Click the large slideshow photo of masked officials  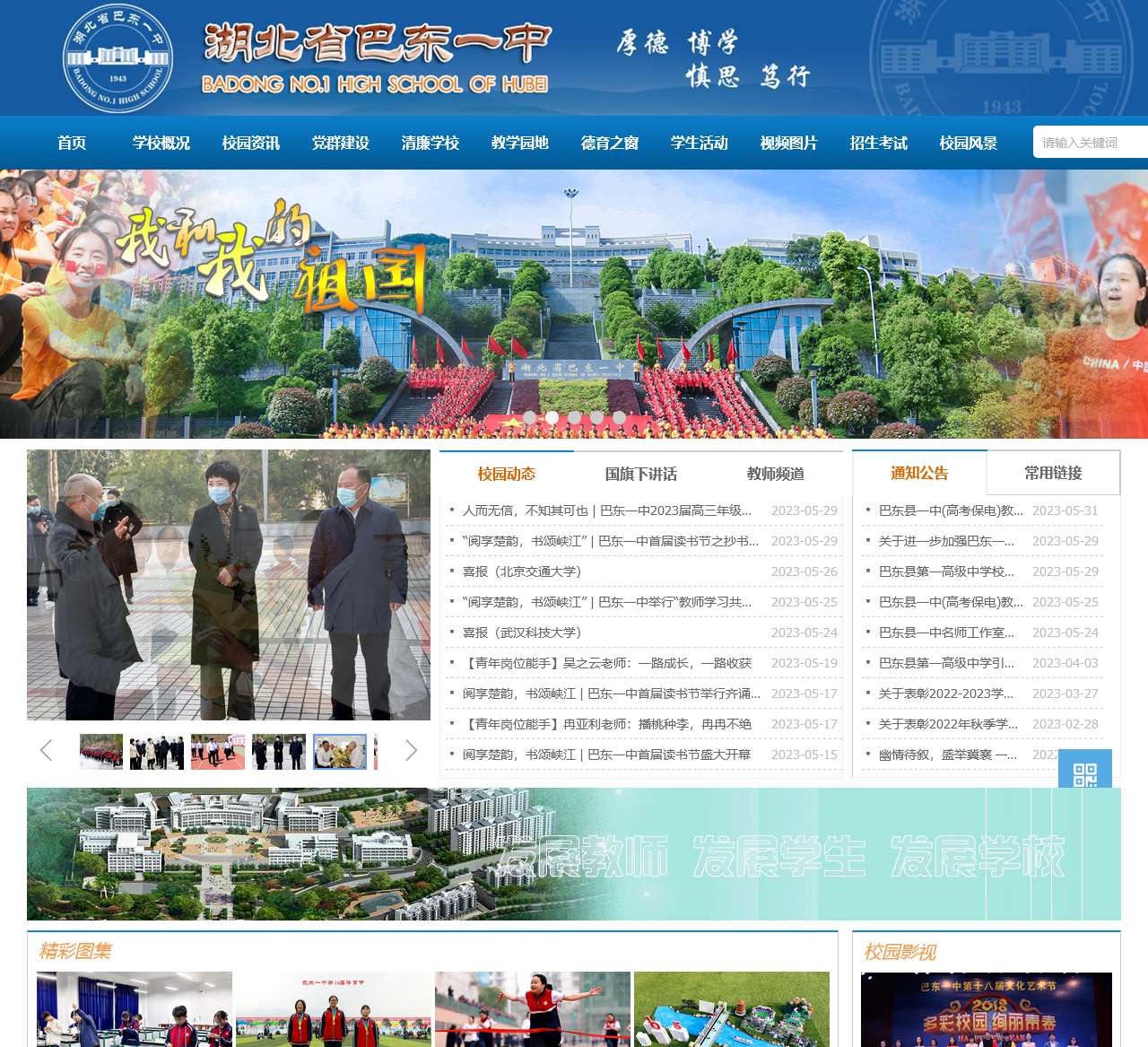[229, 585]
